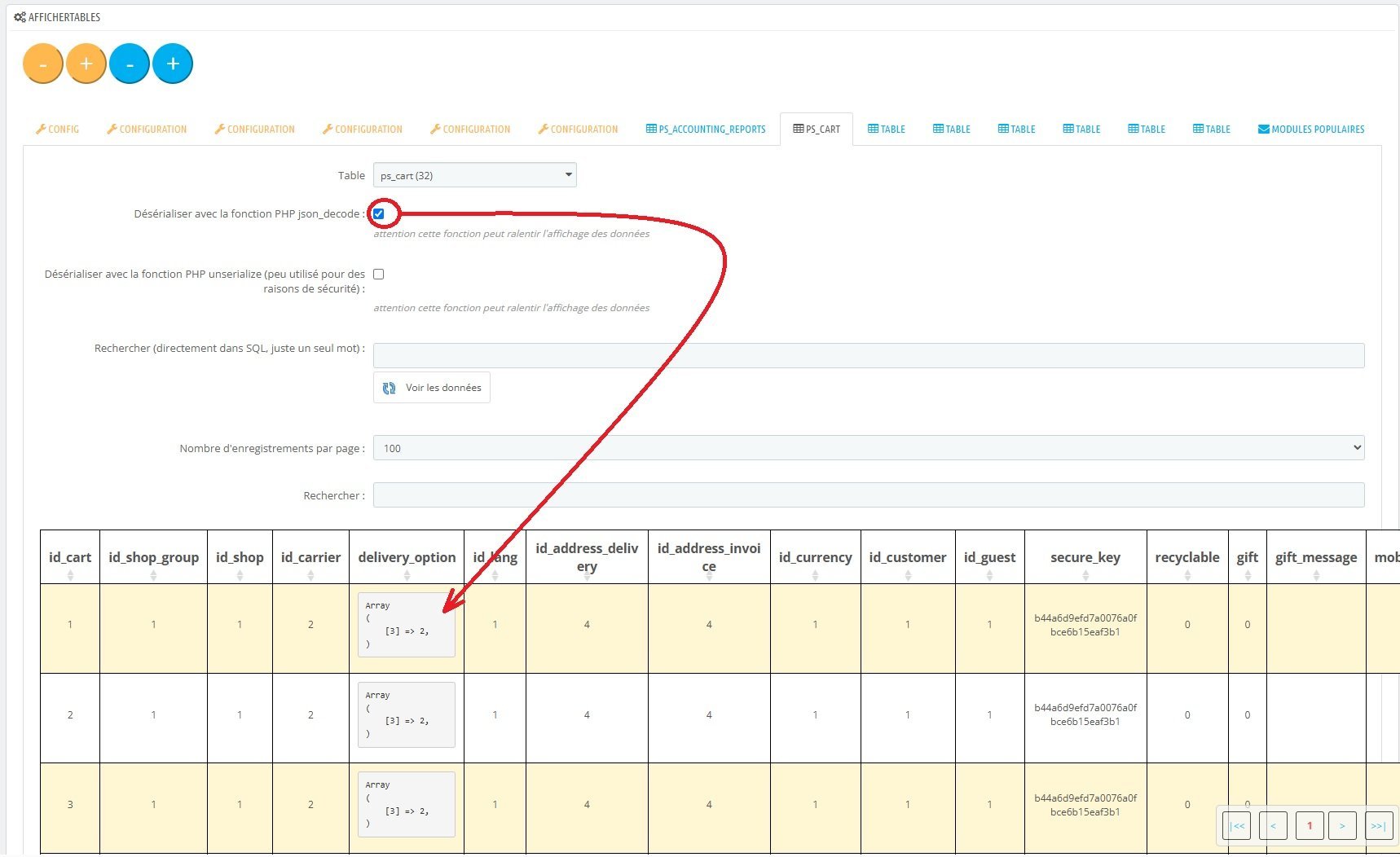Click the secure_key value in cart 1 row
This screenshot has height=857, width=1400.
[x=1085, y=625]
